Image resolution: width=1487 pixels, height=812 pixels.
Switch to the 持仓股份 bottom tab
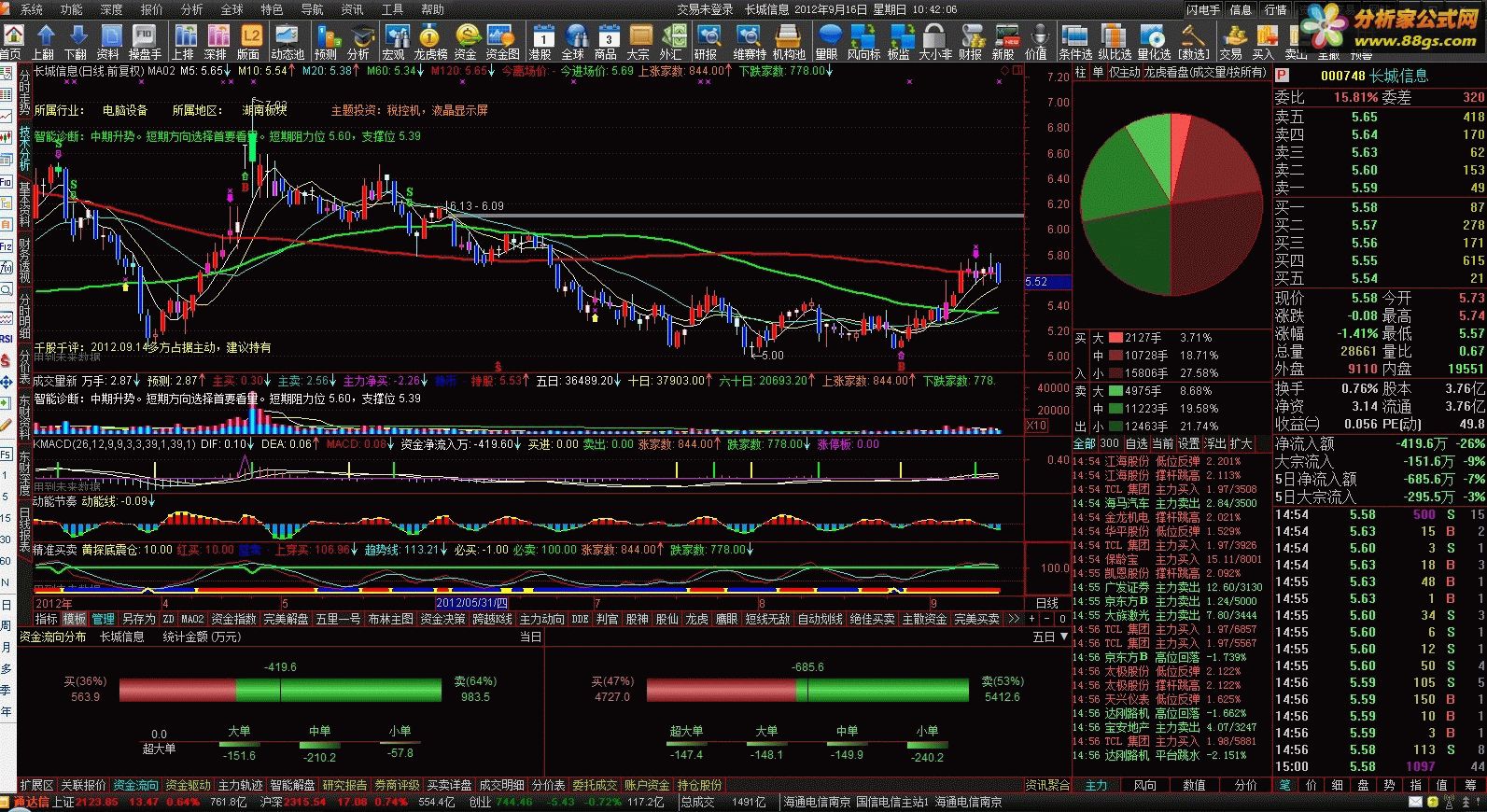point(700,786)
